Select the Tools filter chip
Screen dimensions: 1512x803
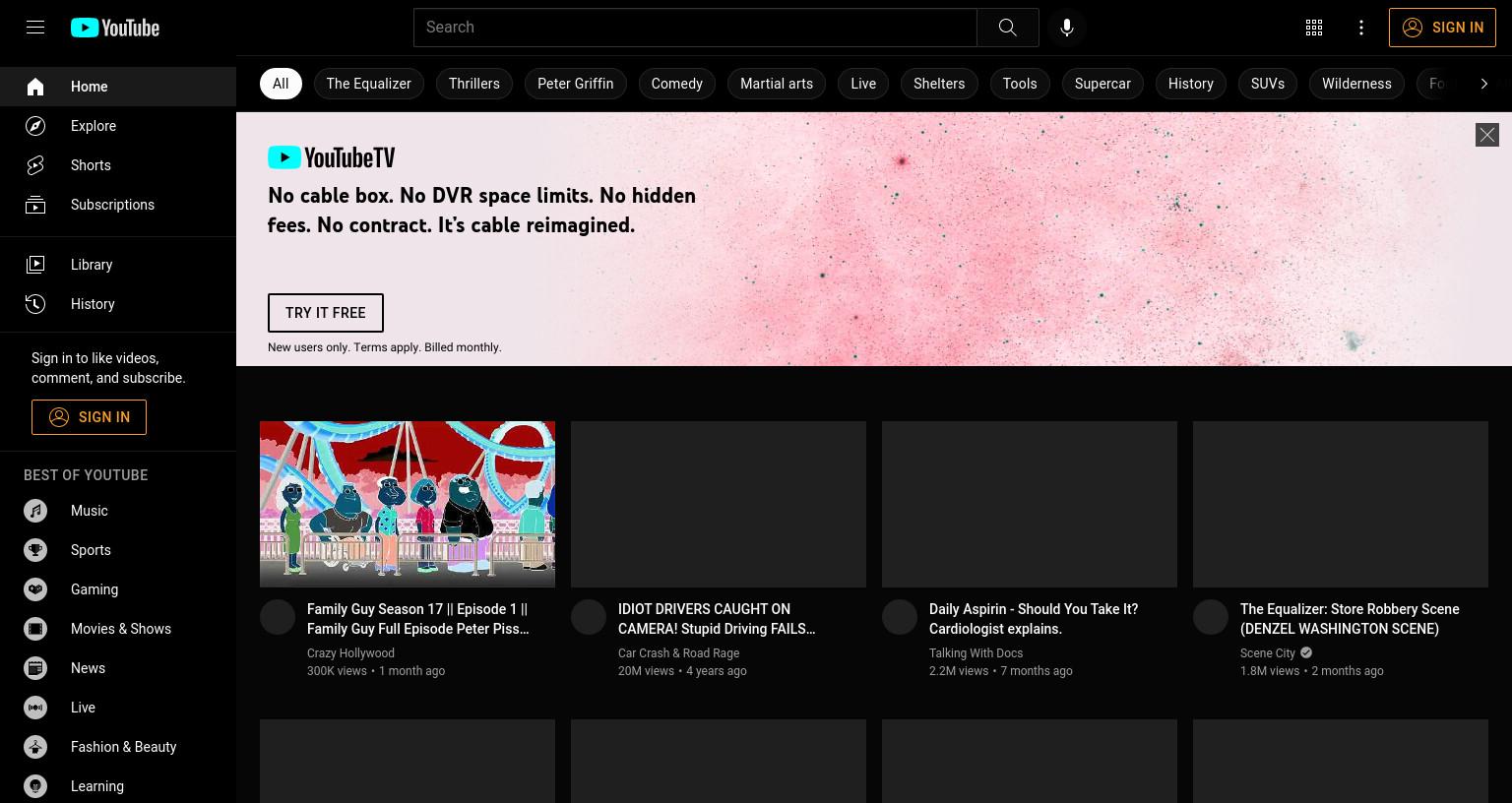[1020, 84]
